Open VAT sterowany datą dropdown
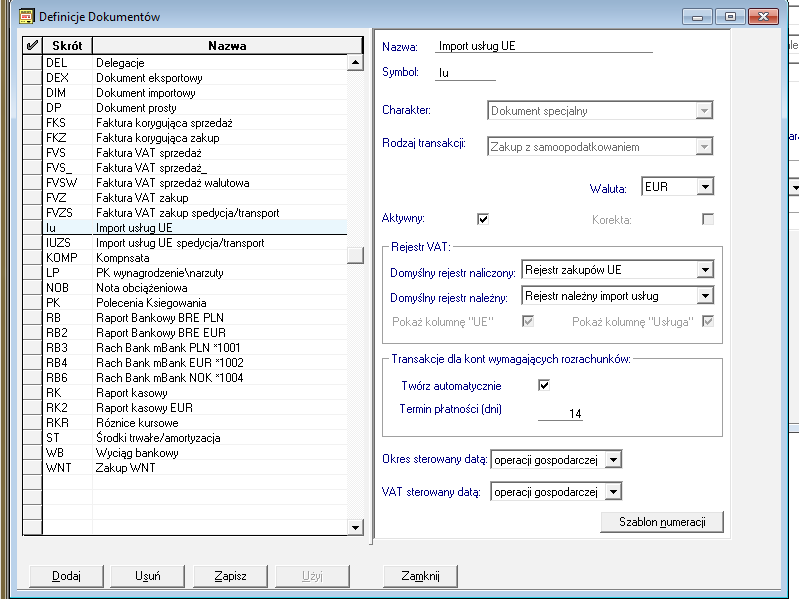799x599 pixels. 613,492
